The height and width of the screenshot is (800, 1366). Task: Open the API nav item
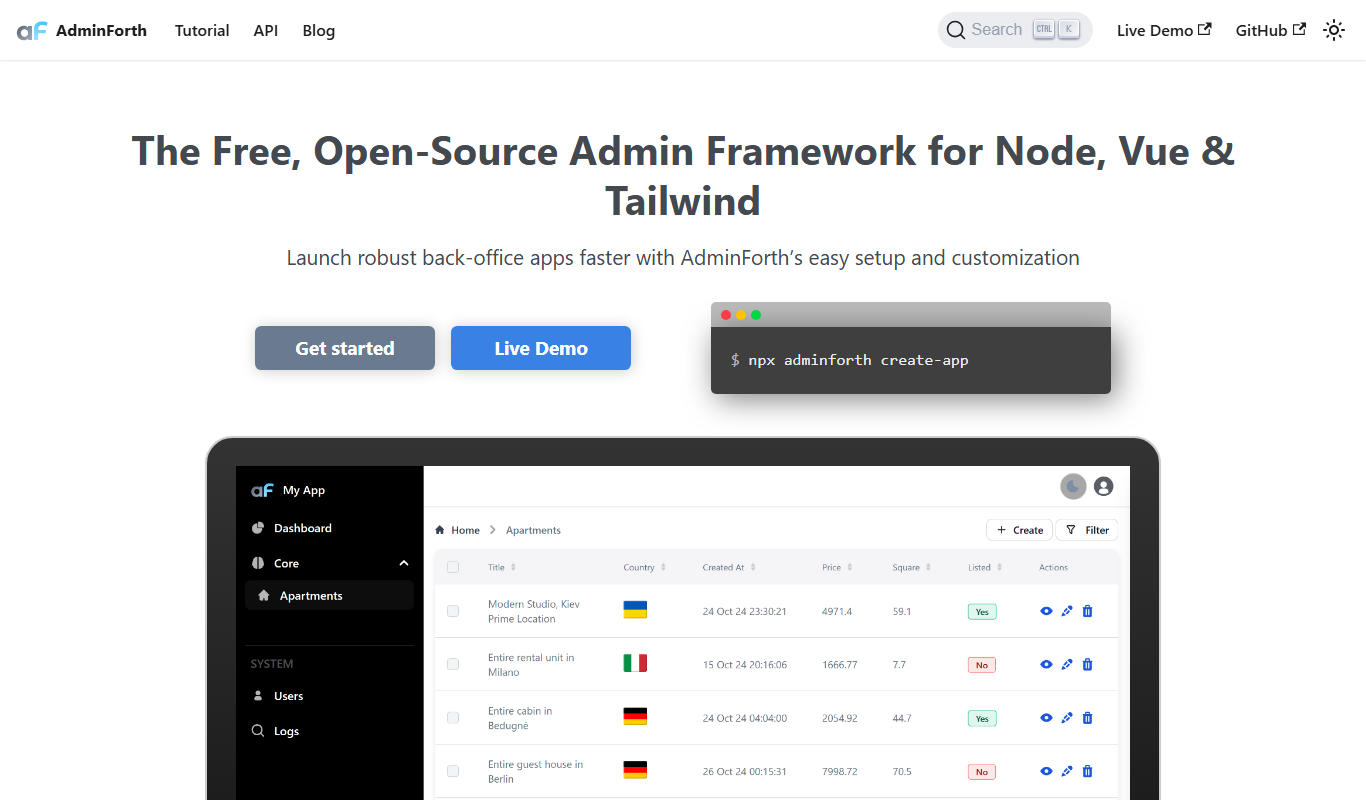266,30
